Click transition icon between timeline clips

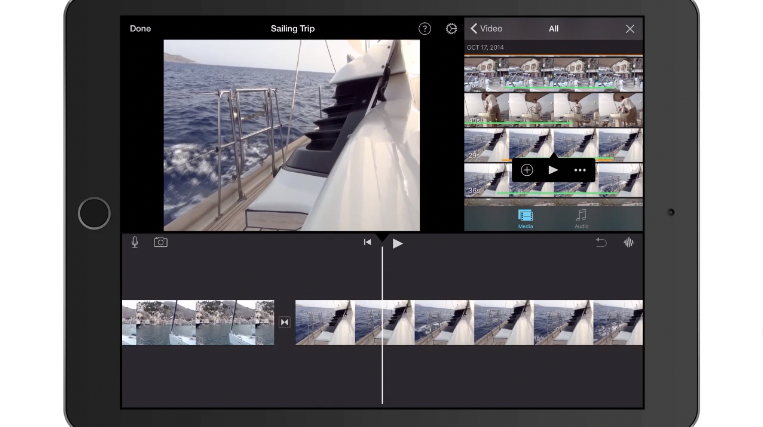tap(285, 322)
